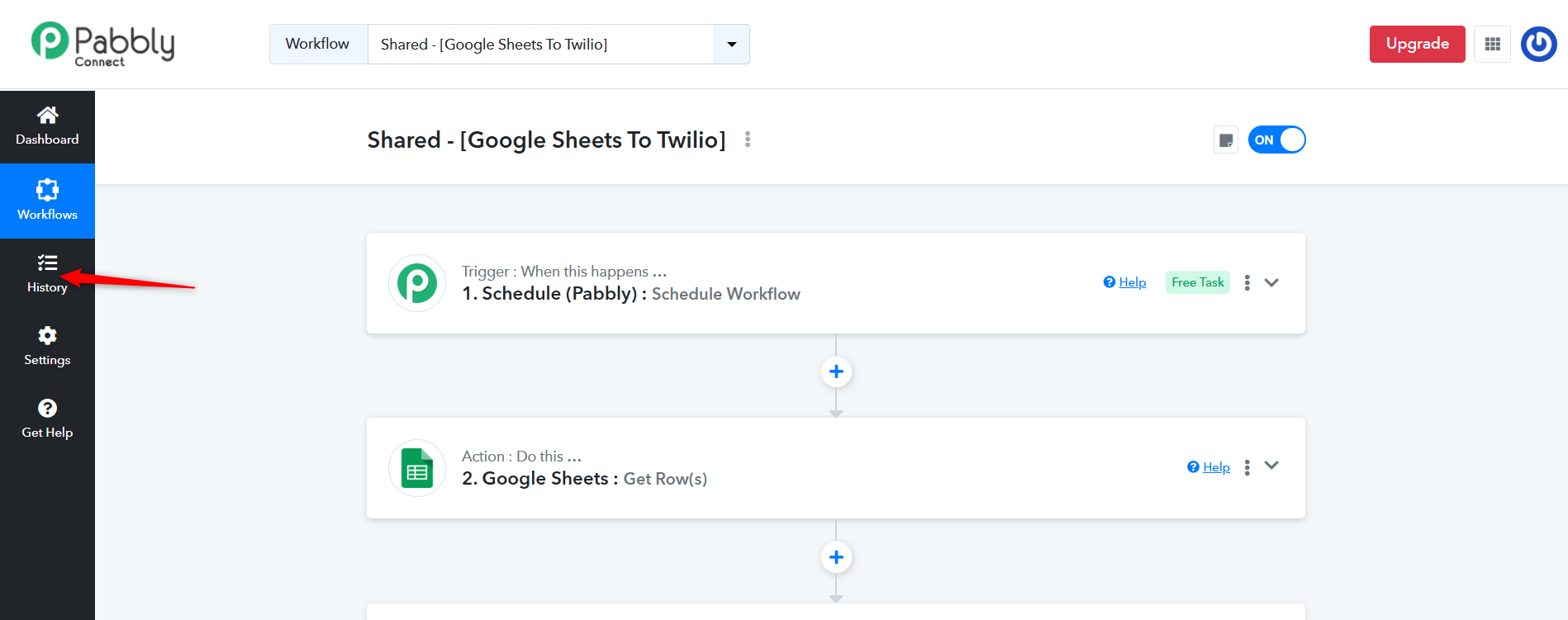This screenshot has width=1568, height=620.
Task: Expand the Schedule (Pabbly) trigger step
Action: pos(1271,282)
